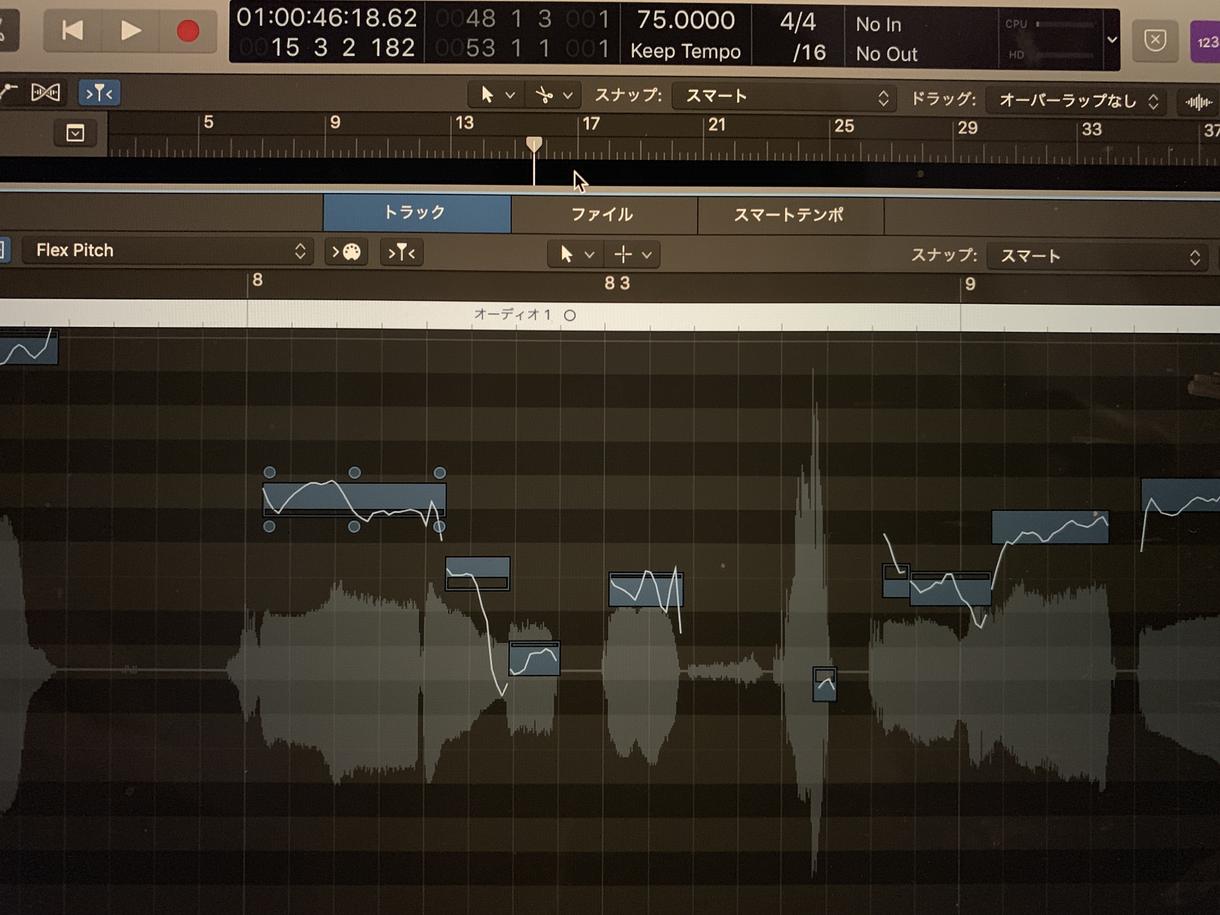Open the Keep Tempo mode menu
The height and width of the screenshot is (915, 1220).
[x=686, y=51]
